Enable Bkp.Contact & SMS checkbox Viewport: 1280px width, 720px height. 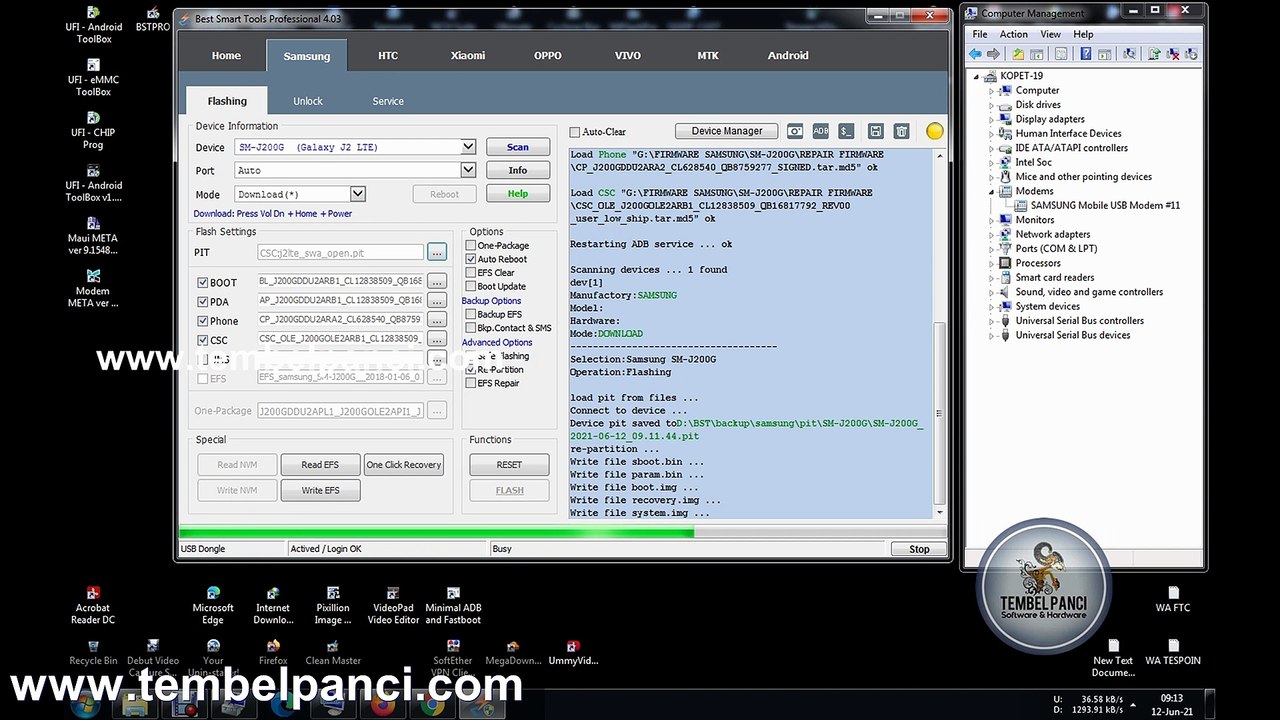click(x=471, y=328)
